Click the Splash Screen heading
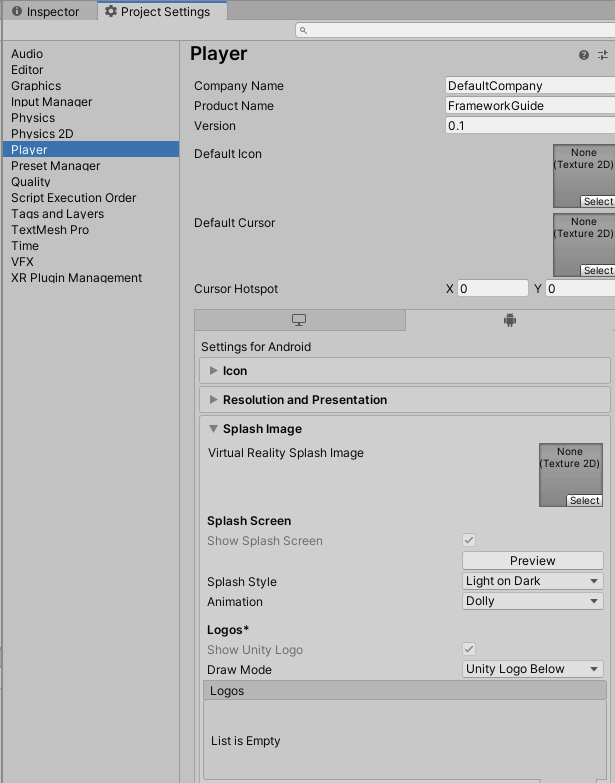 pyautogui.click(x=249, y=521)
